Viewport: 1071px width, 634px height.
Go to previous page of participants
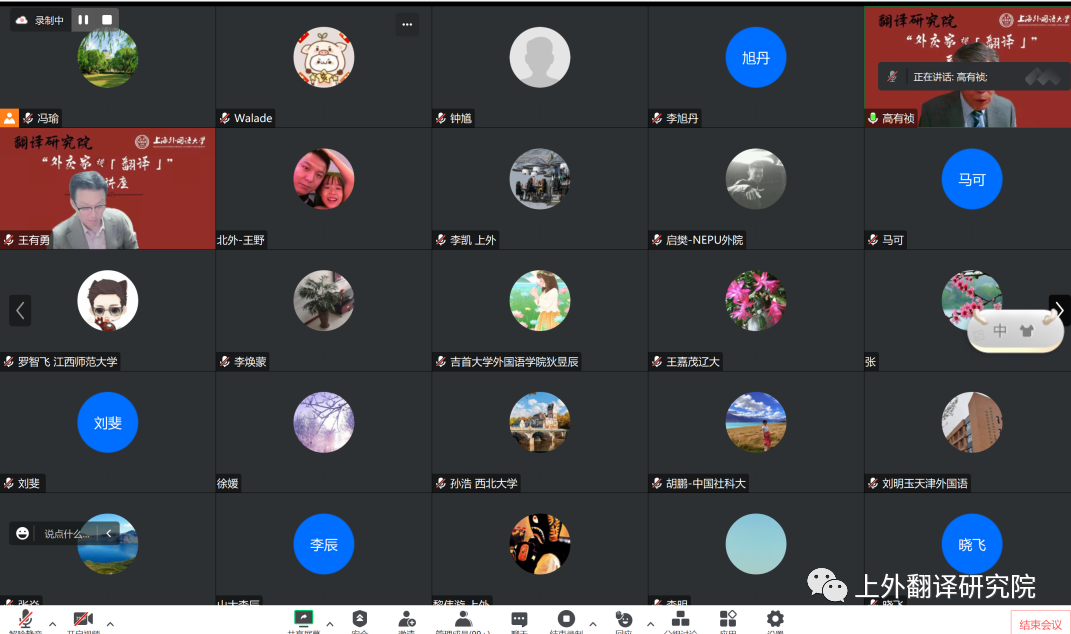[20, 311]
